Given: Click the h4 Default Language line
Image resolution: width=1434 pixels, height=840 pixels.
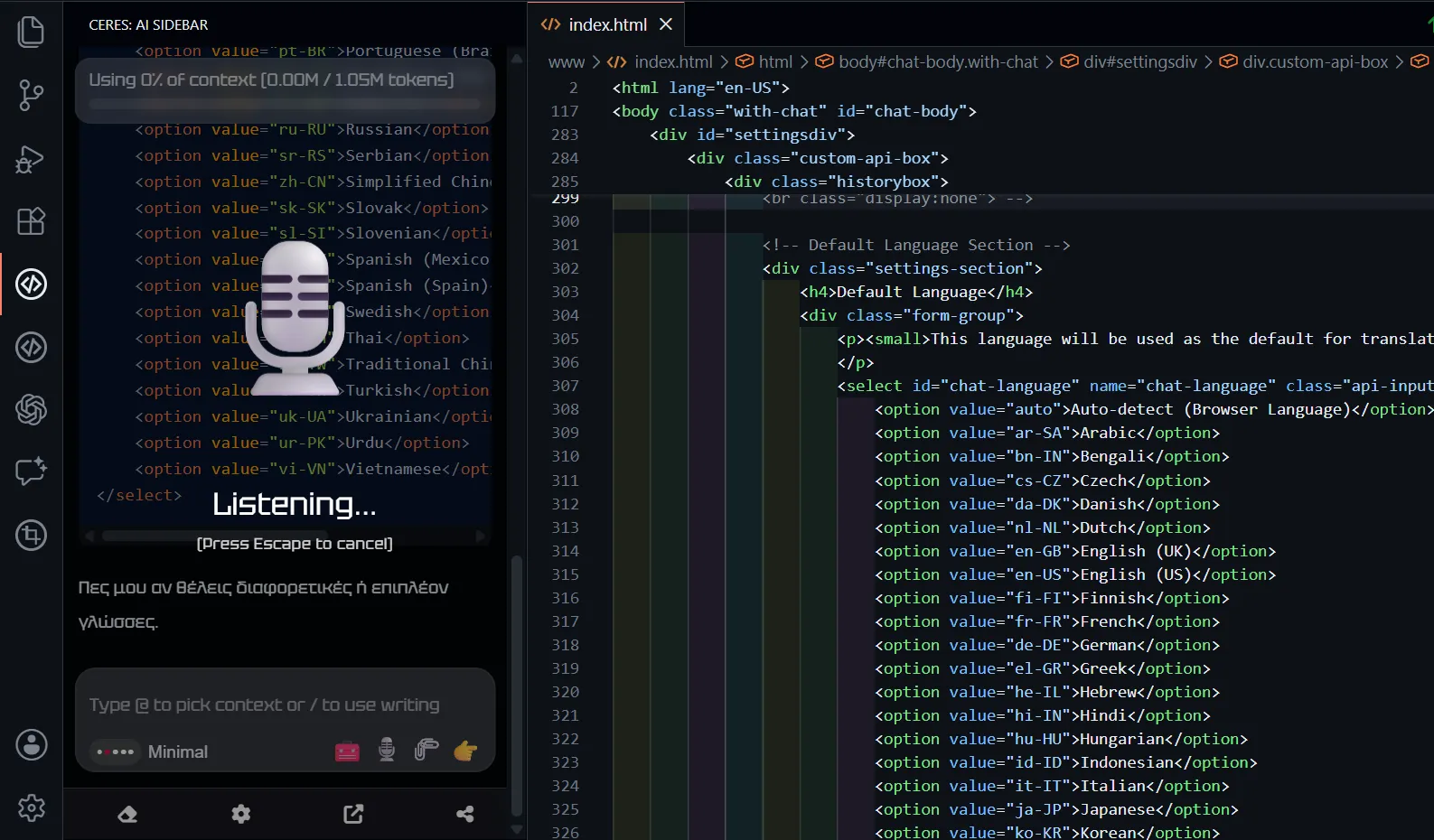Looking at the screenshot, I should pyautogui.click(x=916, y=292).
